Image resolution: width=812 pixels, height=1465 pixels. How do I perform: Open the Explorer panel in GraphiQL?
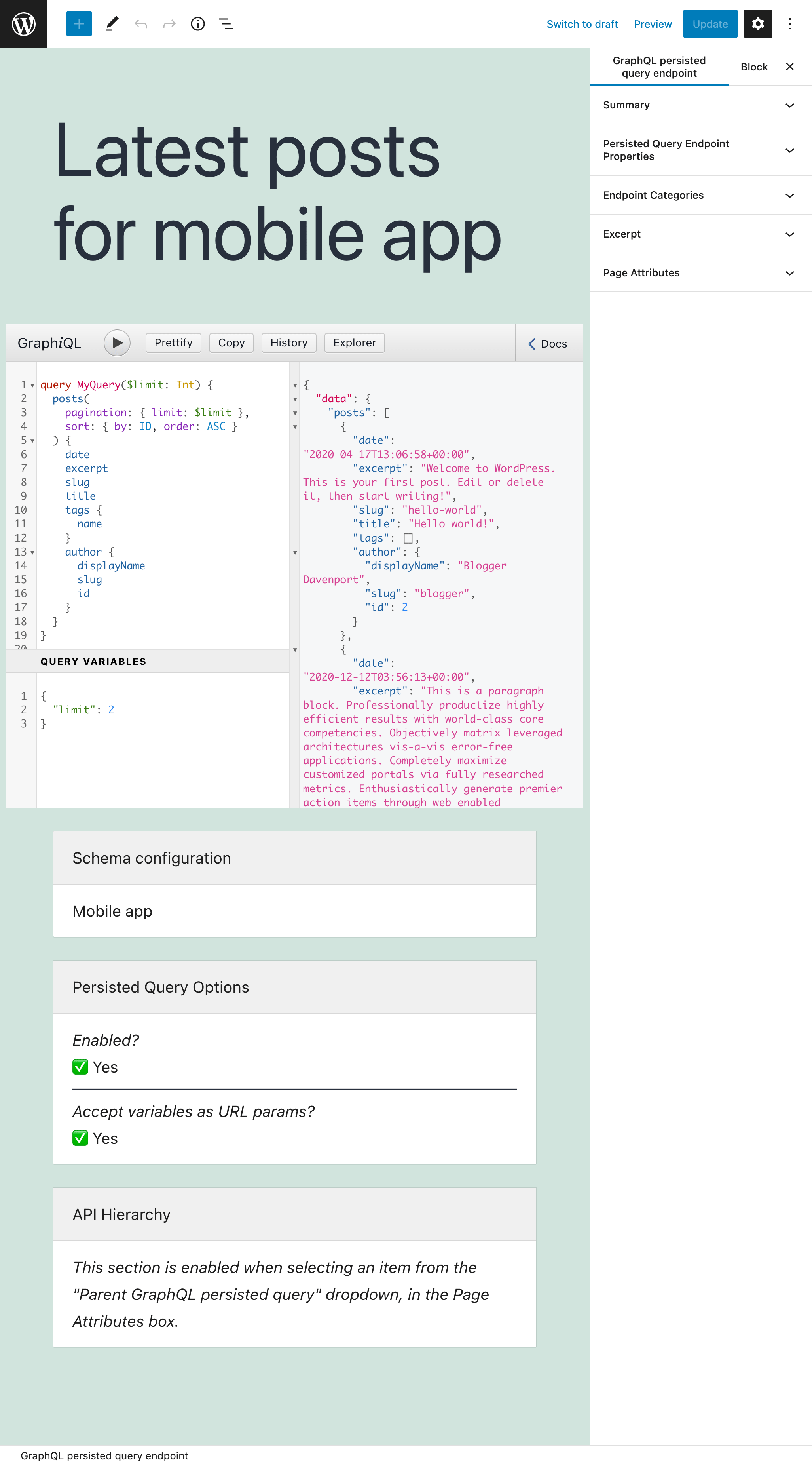[355, 342]
